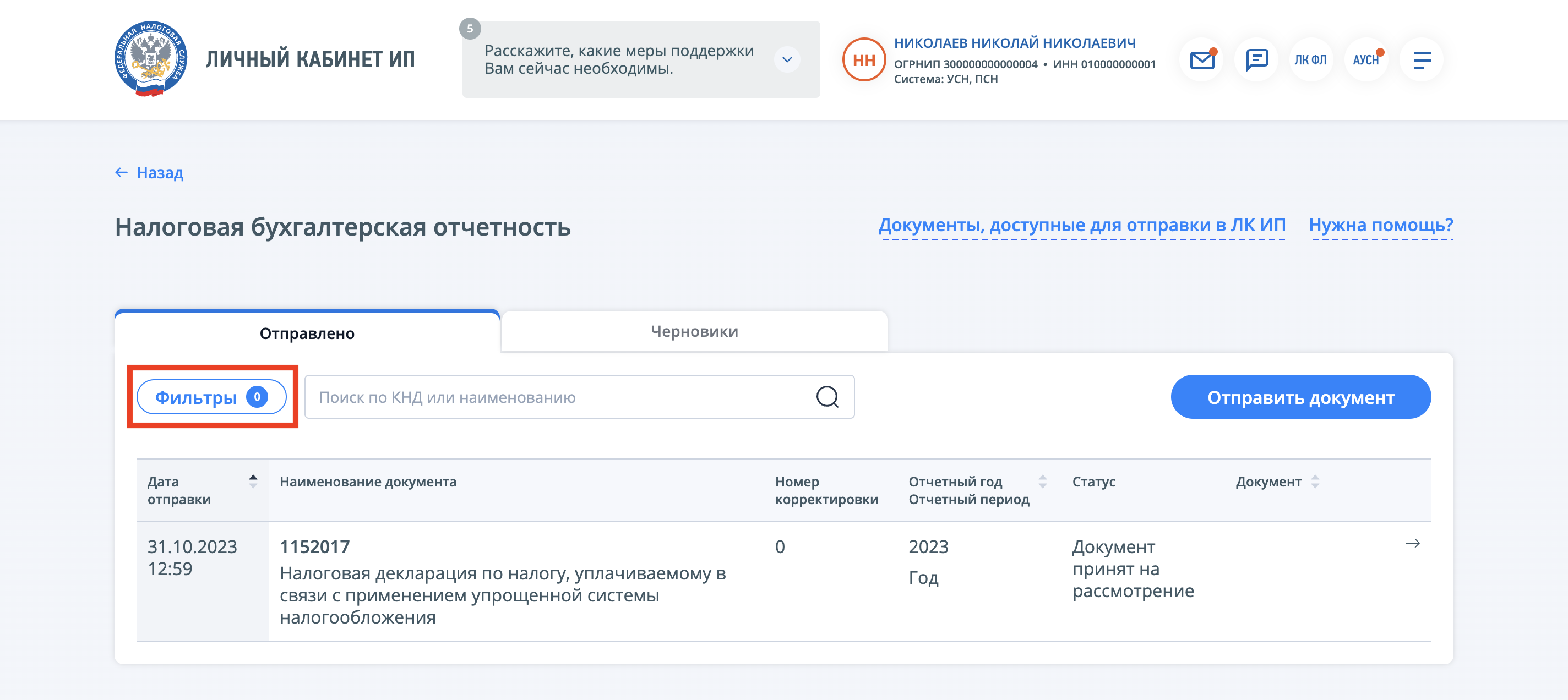Click the search magnifier icon
Image resolution: width=1568 pixels, height=700 pixels.
tap(827, 397)
